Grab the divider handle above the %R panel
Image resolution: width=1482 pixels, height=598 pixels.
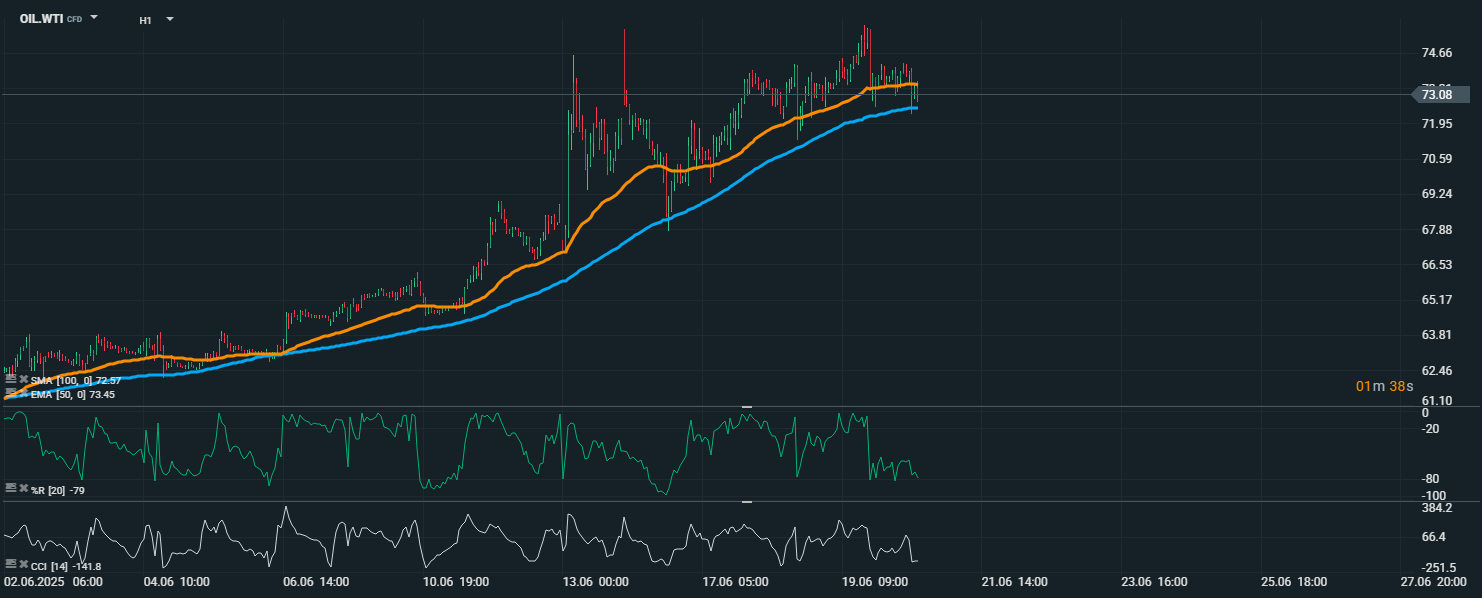746,407
